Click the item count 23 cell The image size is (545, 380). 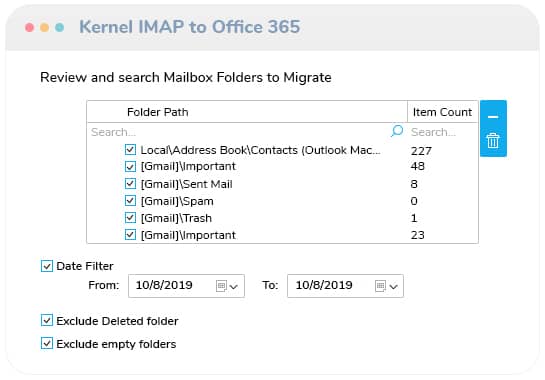(417, 235)
